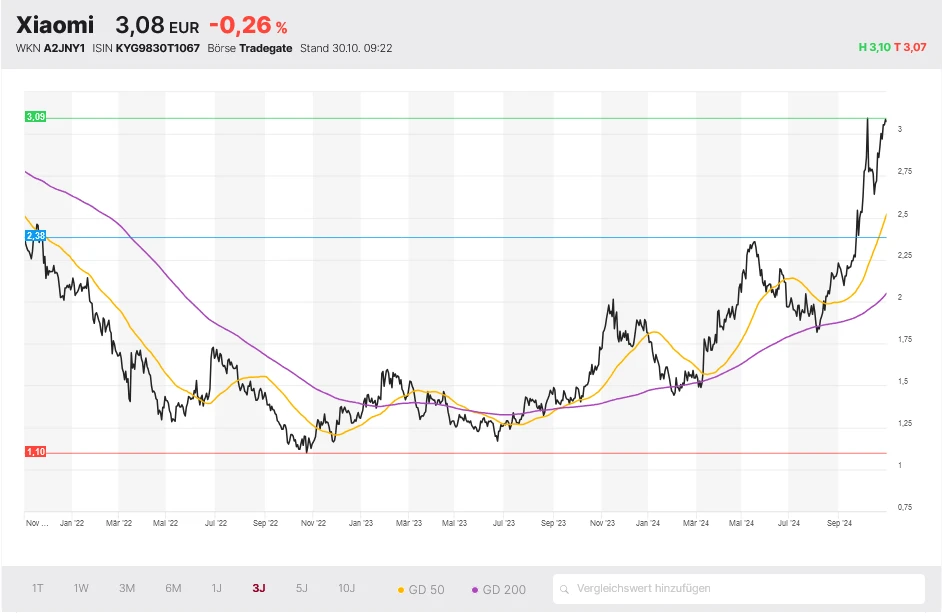Click the green 3,09 high price marker

(x=35, y=117)
